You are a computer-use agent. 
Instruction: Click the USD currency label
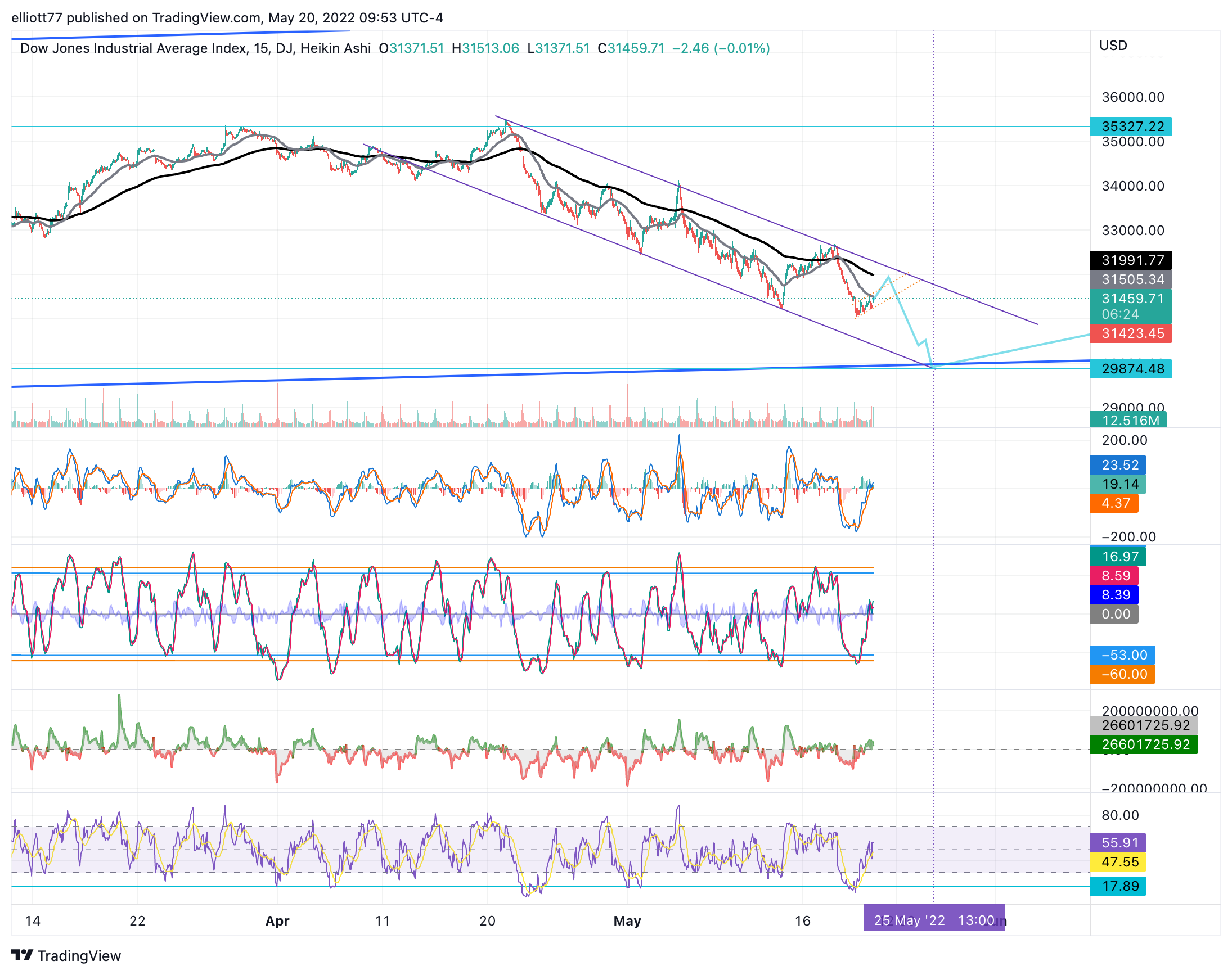point(1113,45)
